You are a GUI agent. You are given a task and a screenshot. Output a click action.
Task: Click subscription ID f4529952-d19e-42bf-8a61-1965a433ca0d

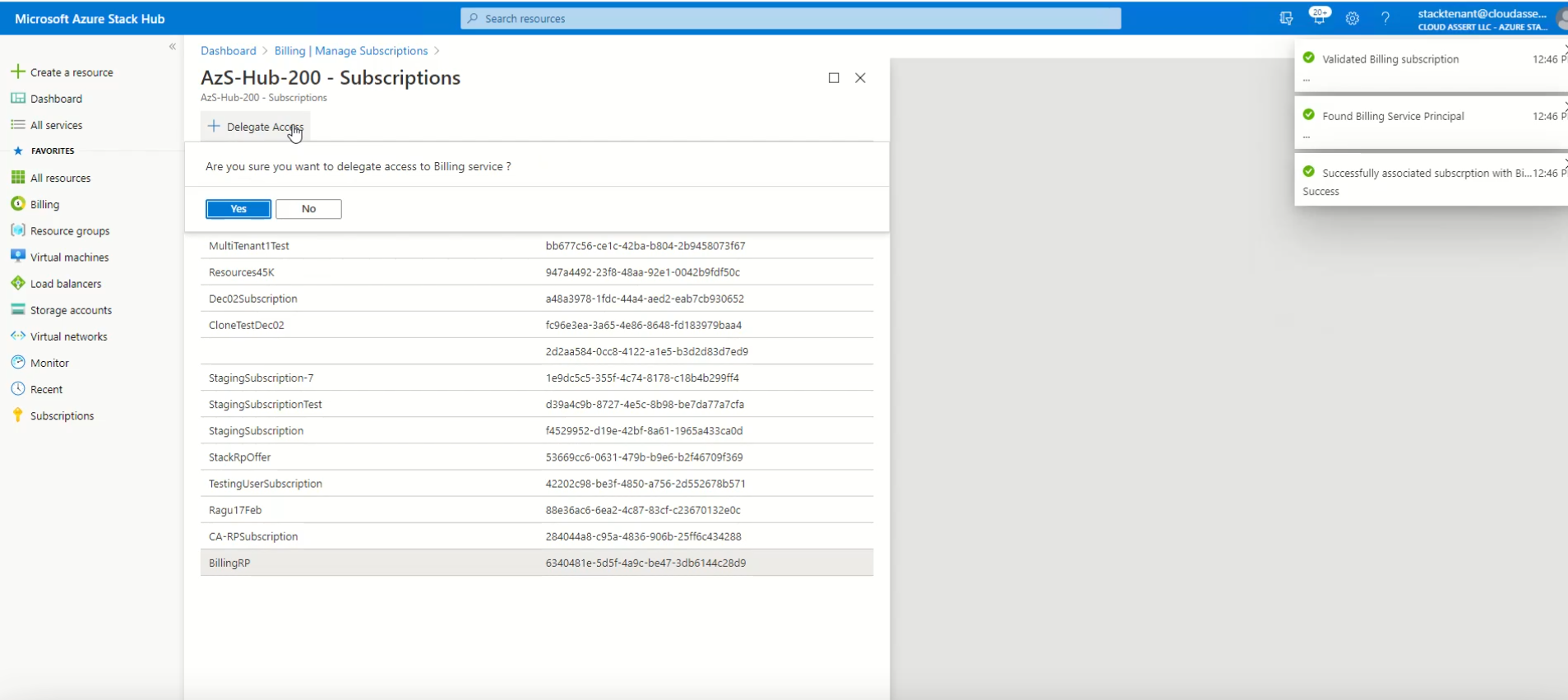(644, 431)
